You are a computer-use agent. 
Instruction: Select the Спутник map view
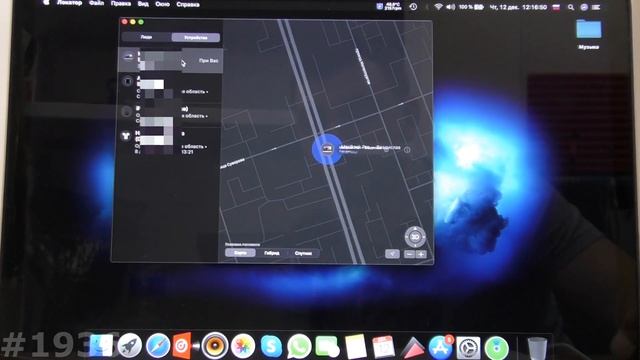pyautogui.click(x=303, y=253)
